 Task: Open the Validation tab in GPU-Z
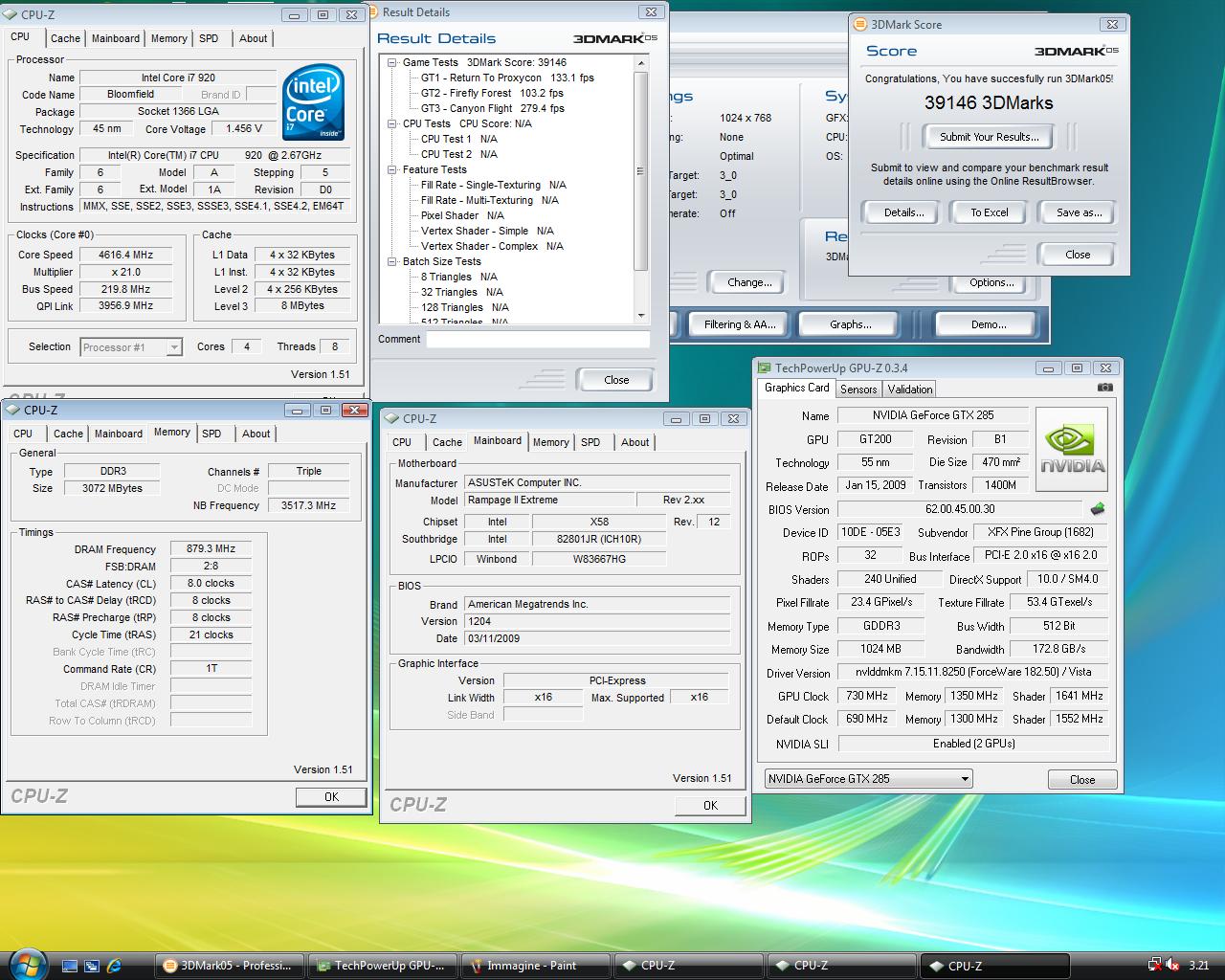909,390
